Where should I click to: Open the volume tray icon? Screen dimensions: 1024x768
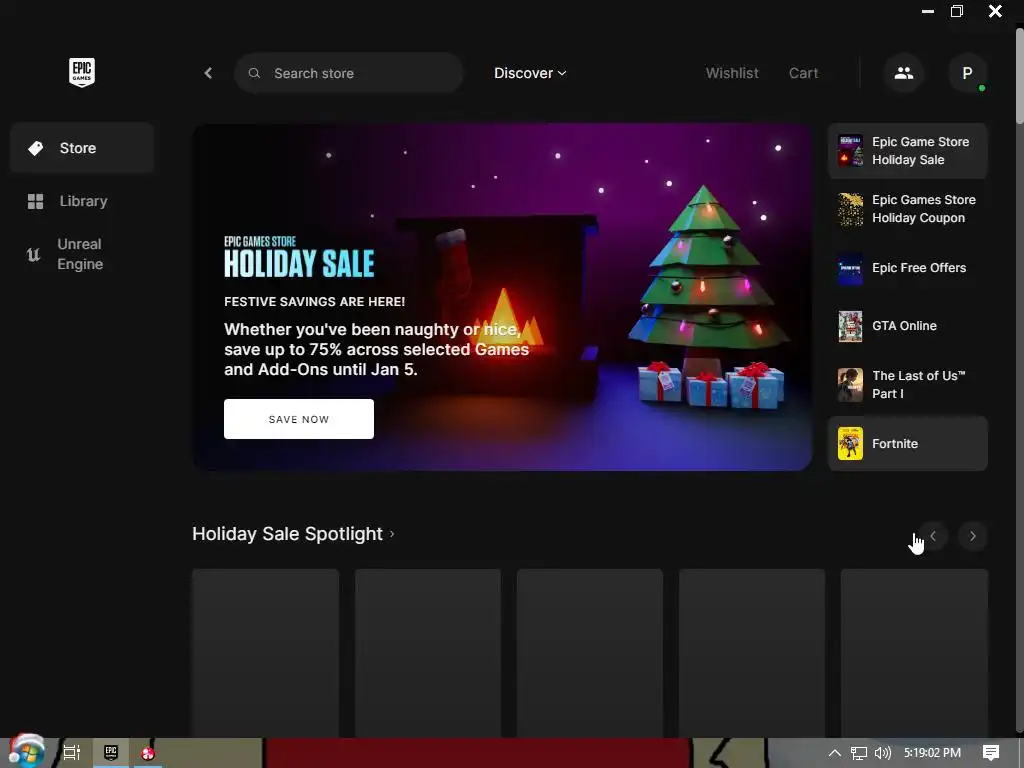pos(882,753)
